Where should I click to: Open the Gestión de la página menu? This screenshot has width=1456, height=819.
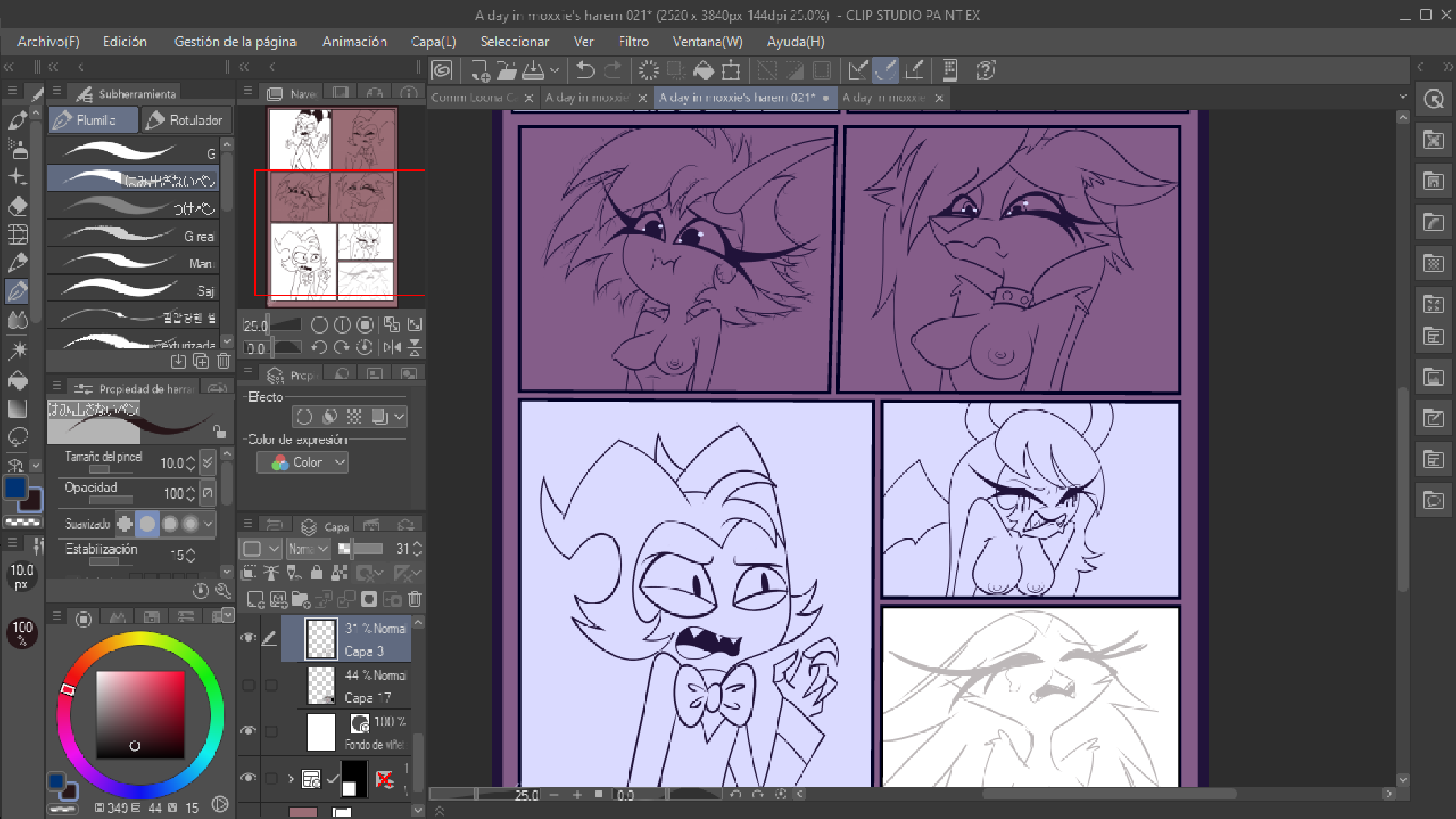pos(235,42)
